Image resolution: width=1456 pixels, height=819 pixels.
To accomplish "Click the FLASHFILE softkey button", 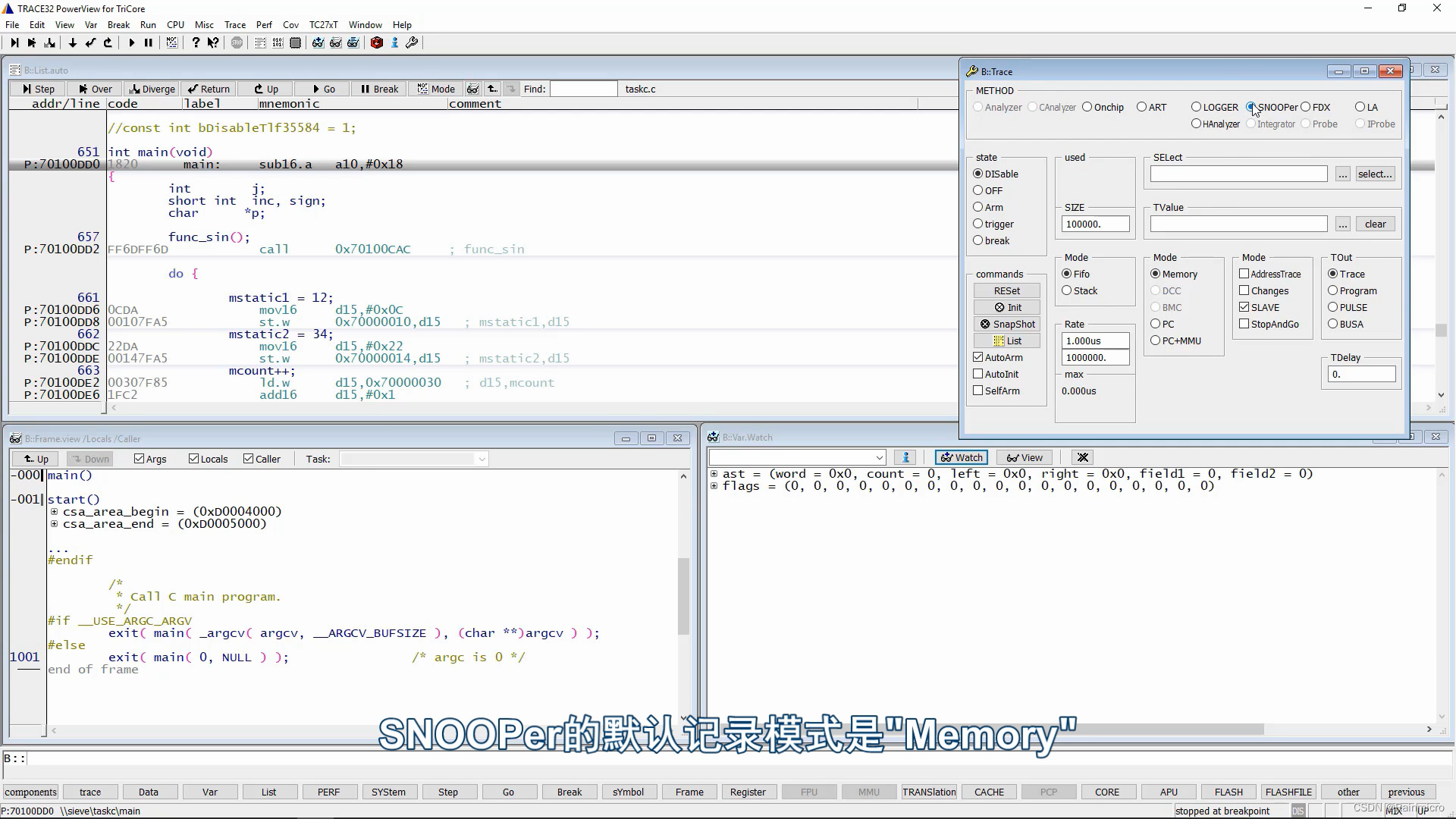I will pos(1288,792).
